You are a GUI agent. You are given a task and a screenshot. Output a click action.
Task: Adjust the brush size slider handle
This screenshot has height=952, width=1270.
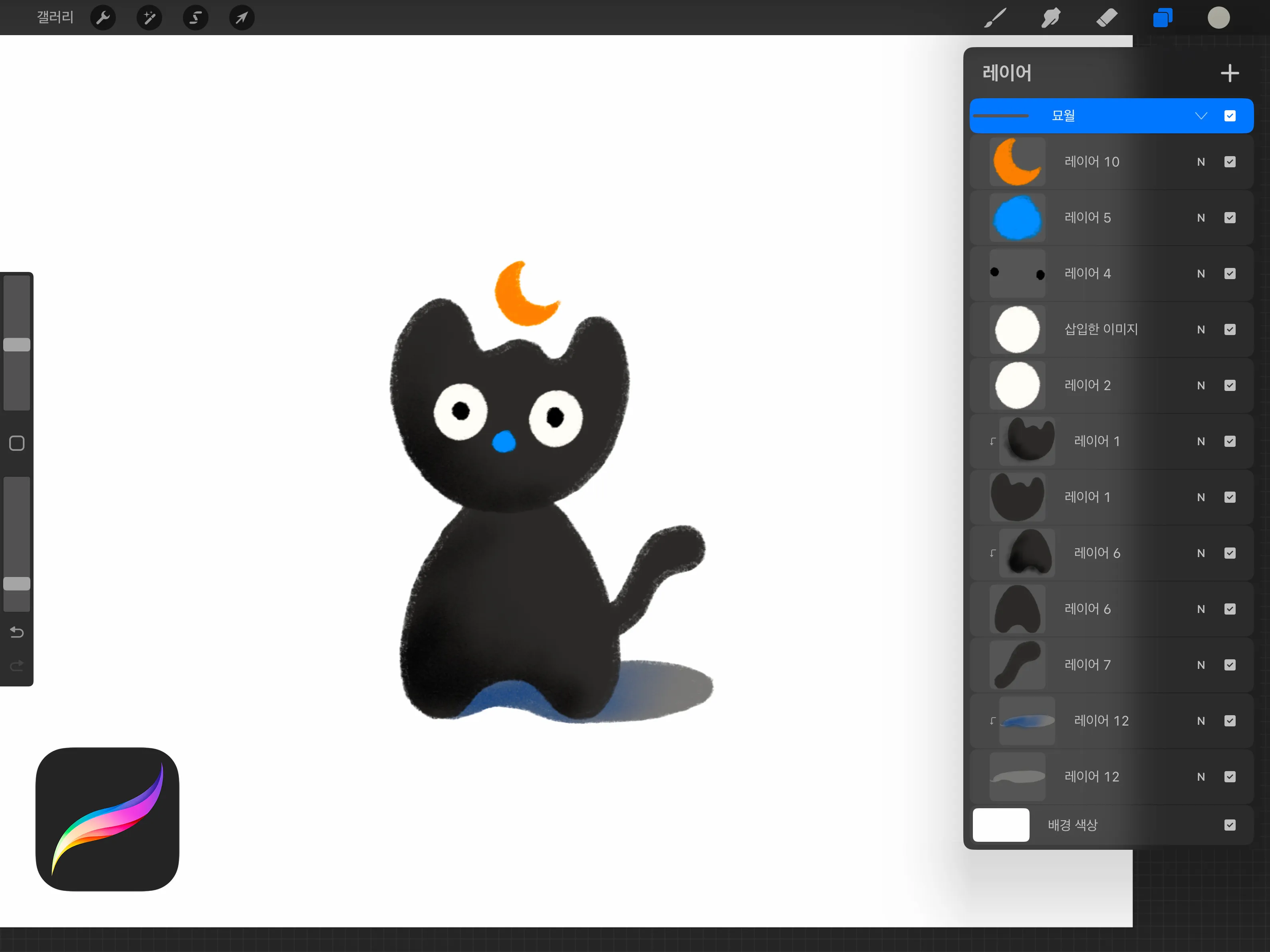[x=17, y=345]
